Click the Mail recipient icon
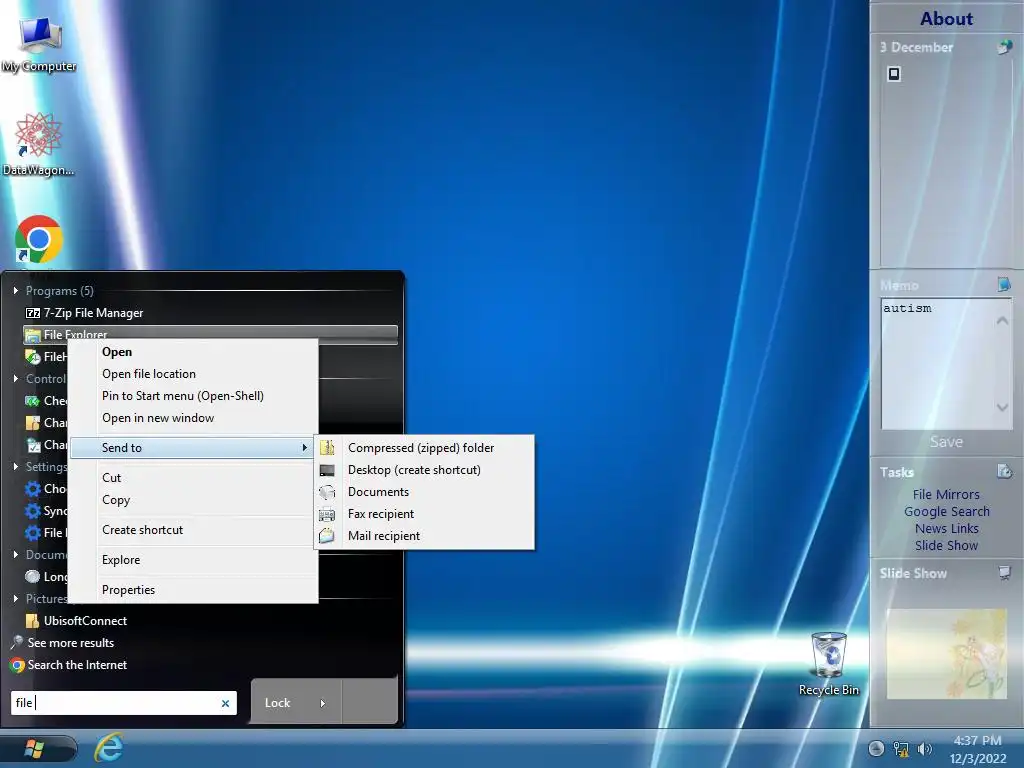The image size is (1024, 768). (327, 536)
